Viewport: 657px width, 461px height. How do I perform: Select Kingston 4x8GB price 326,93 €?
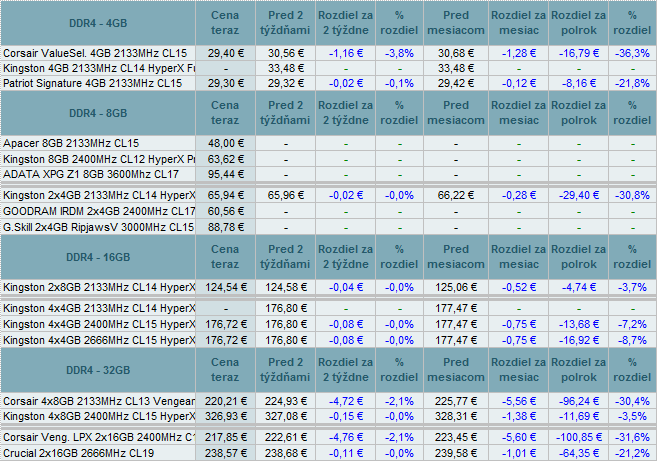point(225,417)
